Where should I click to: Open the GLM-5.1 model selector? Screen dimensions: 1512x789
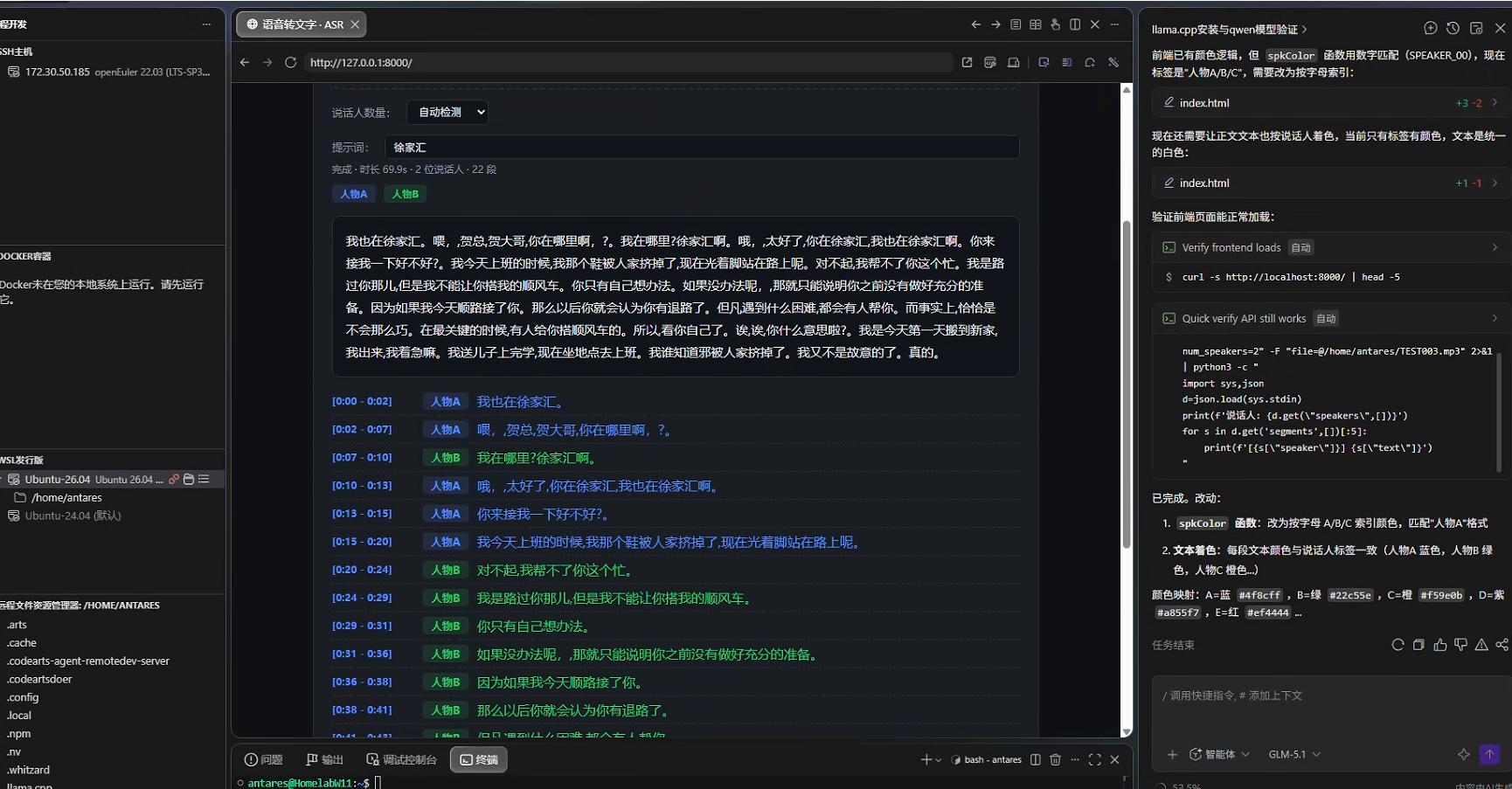(1294, 754)
